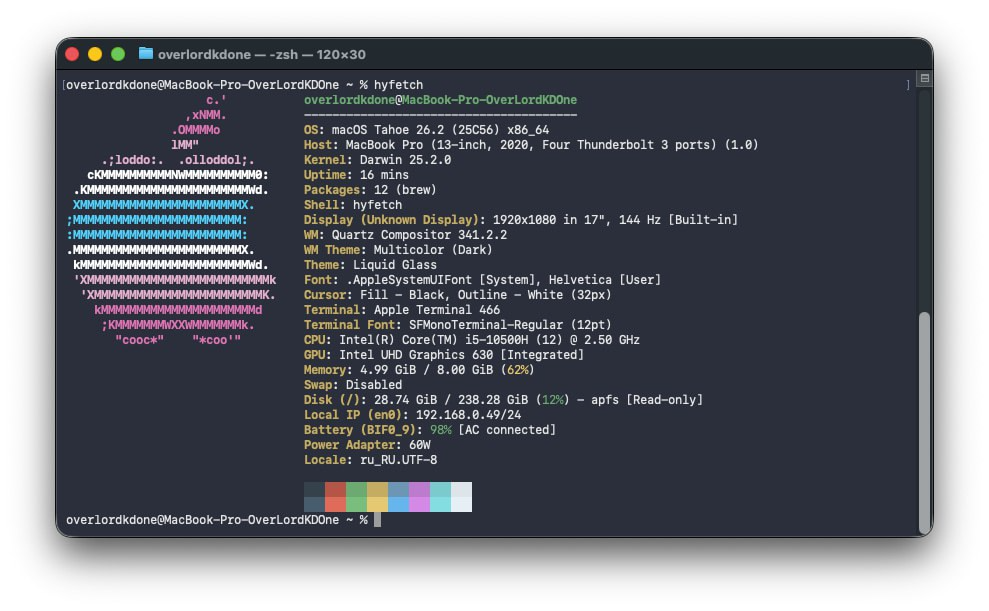Click the 'Battery (BIF0_9): 98%' line
This screenshot has height=611, width=989.
coord(430,430)
